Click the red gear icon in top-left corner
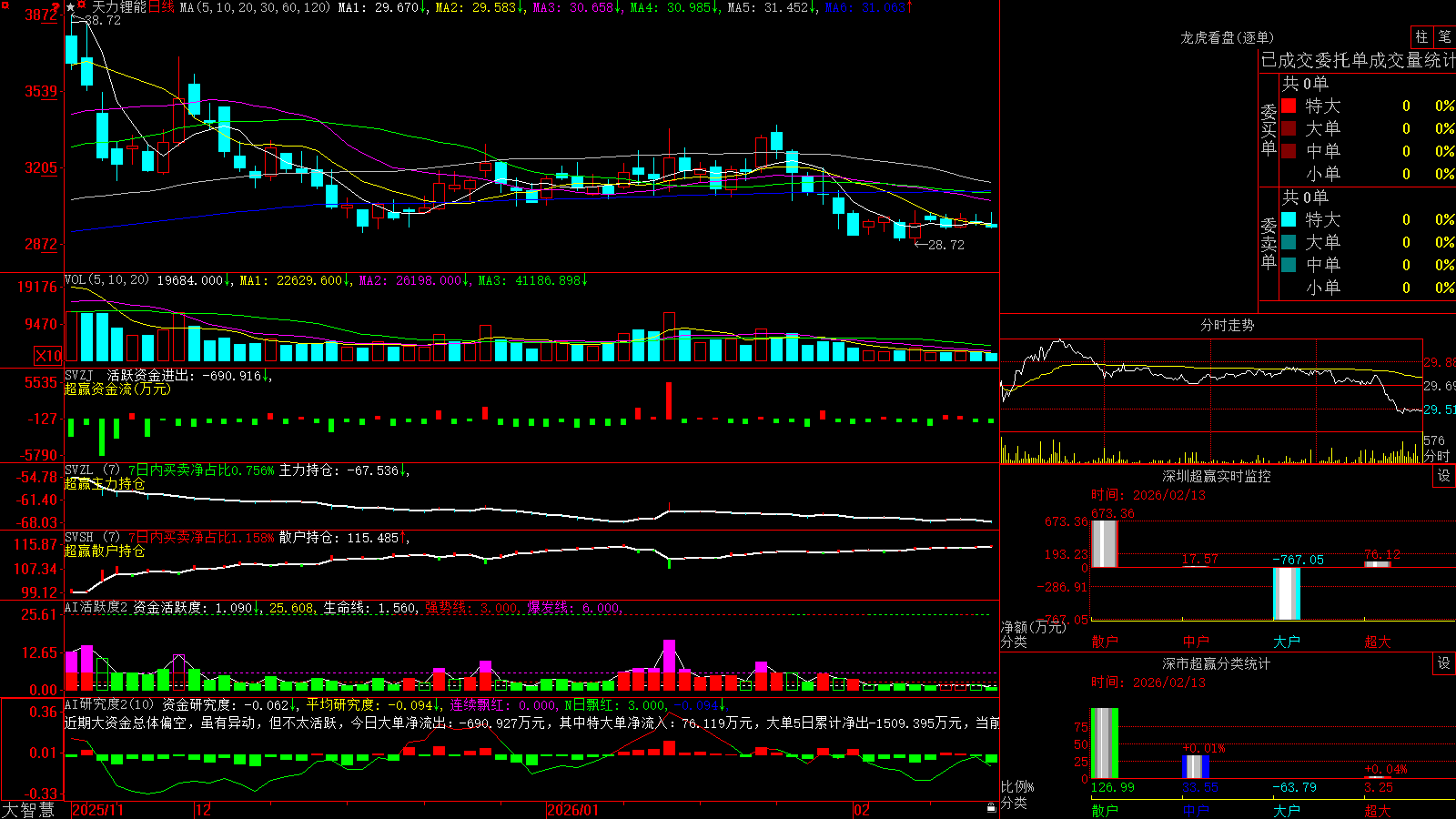 (5, 5)
